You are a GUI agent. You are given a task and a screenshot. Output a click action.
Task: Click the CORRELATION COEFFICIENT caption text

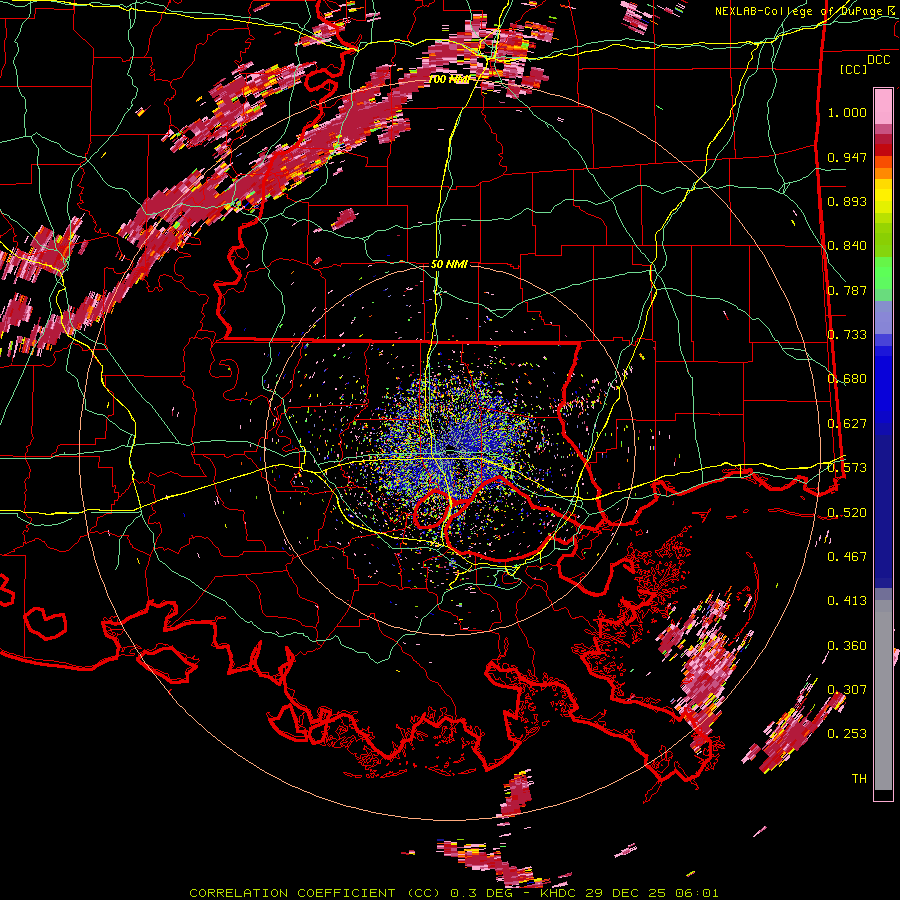(x=292, y=893)
